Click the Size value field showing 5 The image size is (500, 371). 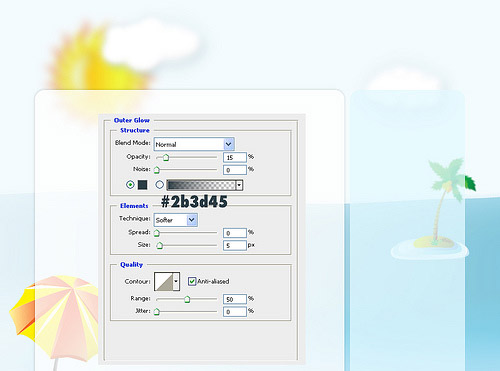coord(235,246)
